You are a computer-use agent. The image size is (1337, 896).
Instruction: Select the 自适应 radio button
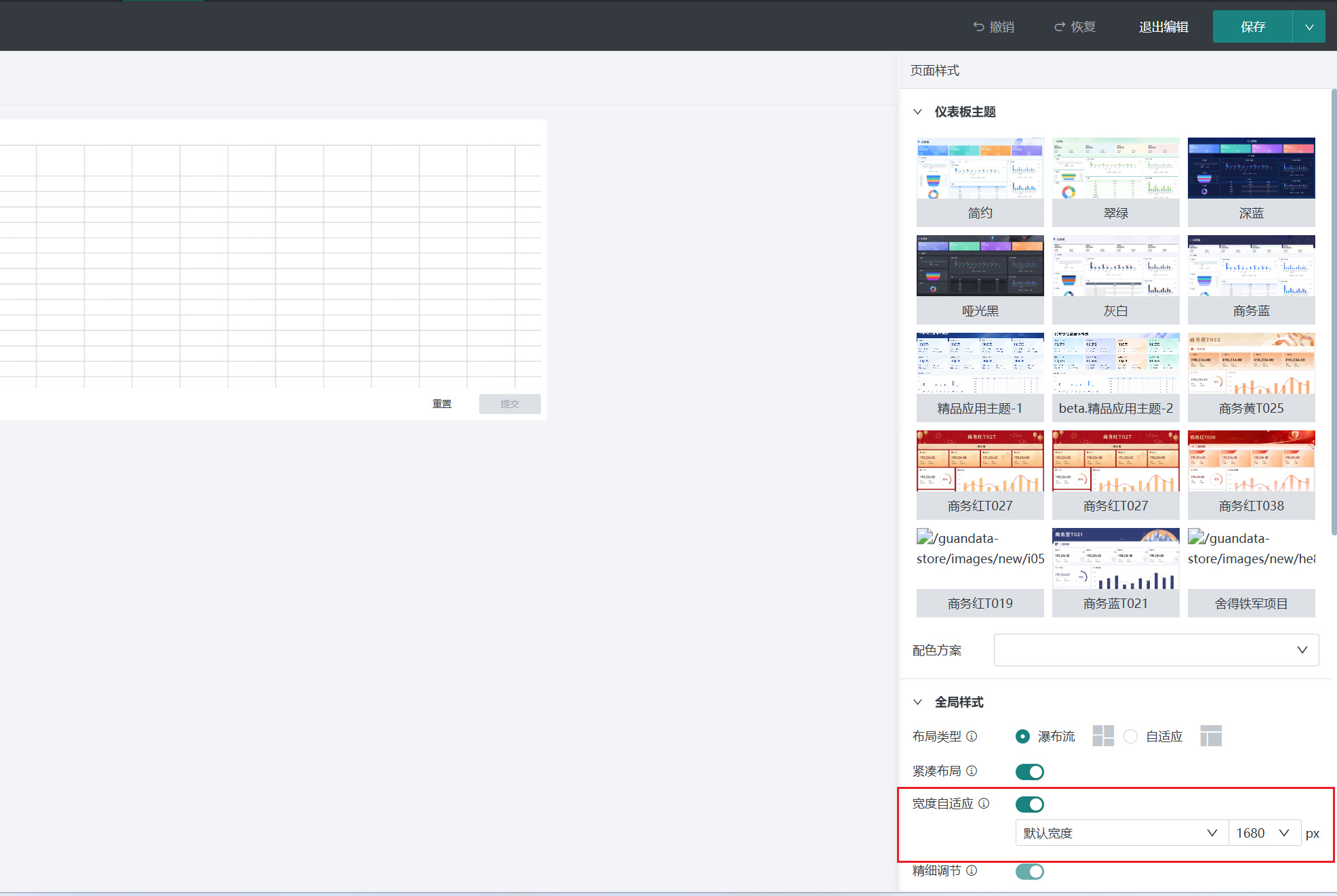coord(1130,736)
